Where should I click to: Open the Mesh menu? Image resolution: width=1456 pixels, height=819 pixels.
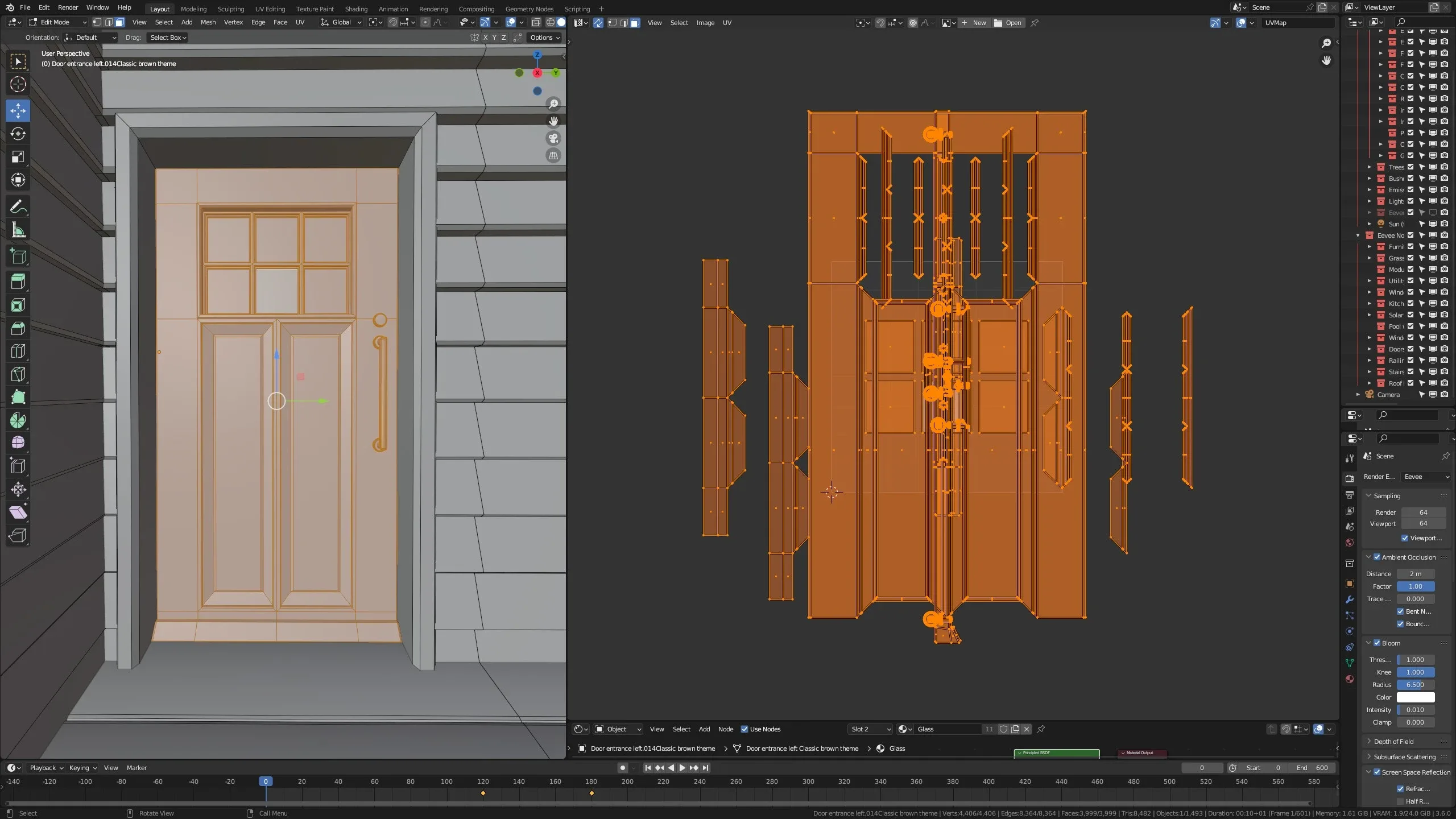pyautogui.click(x=208, y=22)
